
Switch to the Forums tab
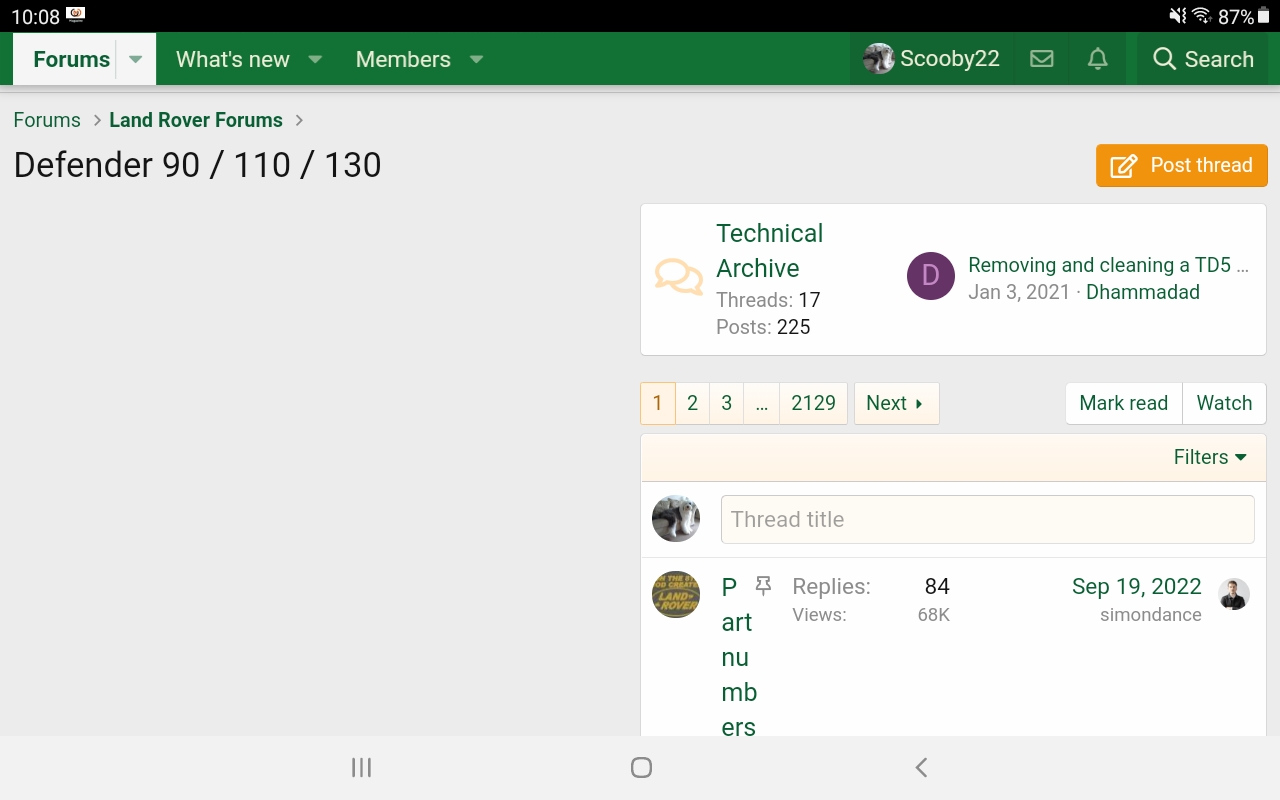pyautogui.click(x=71, y=59)
